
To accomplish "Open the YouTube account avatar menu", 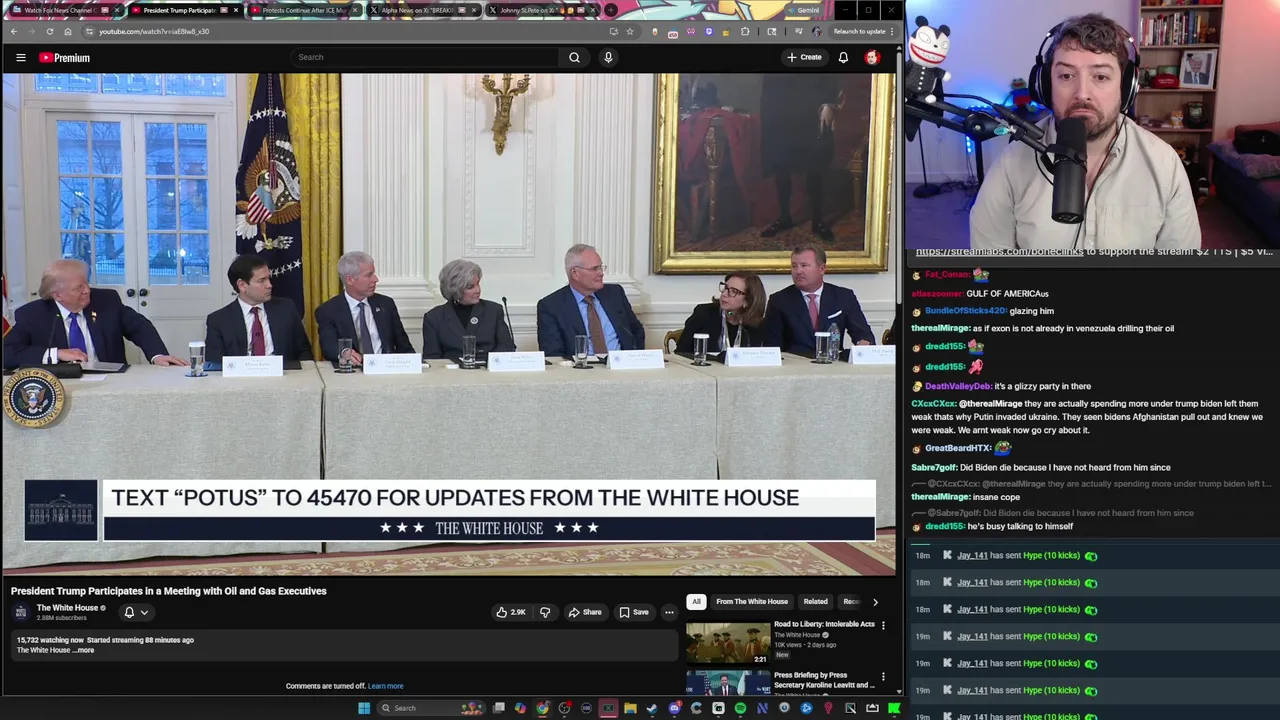I will 872,57.
